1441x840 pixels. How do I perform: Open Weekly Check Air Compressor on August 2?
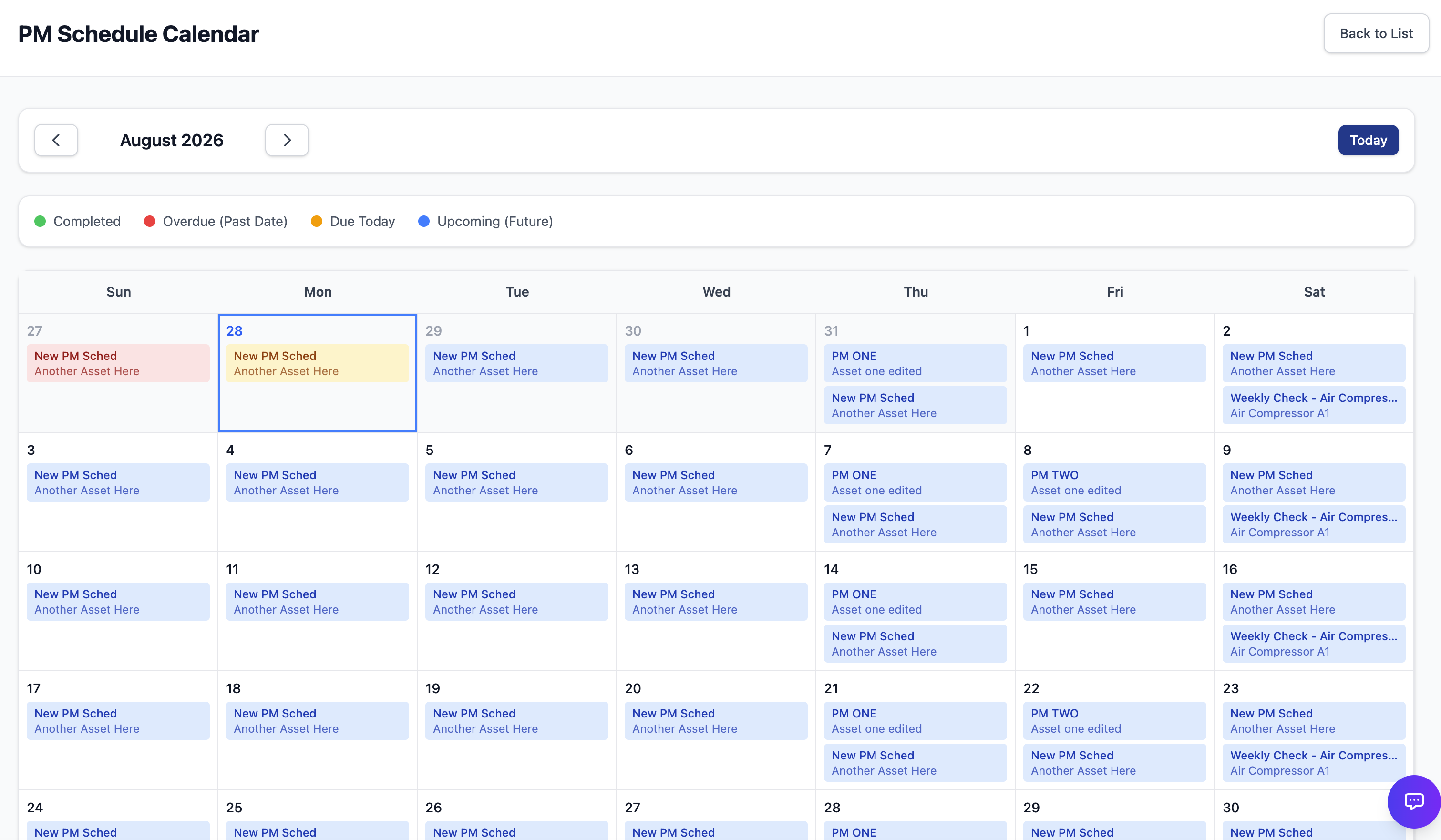(1314, 405)
